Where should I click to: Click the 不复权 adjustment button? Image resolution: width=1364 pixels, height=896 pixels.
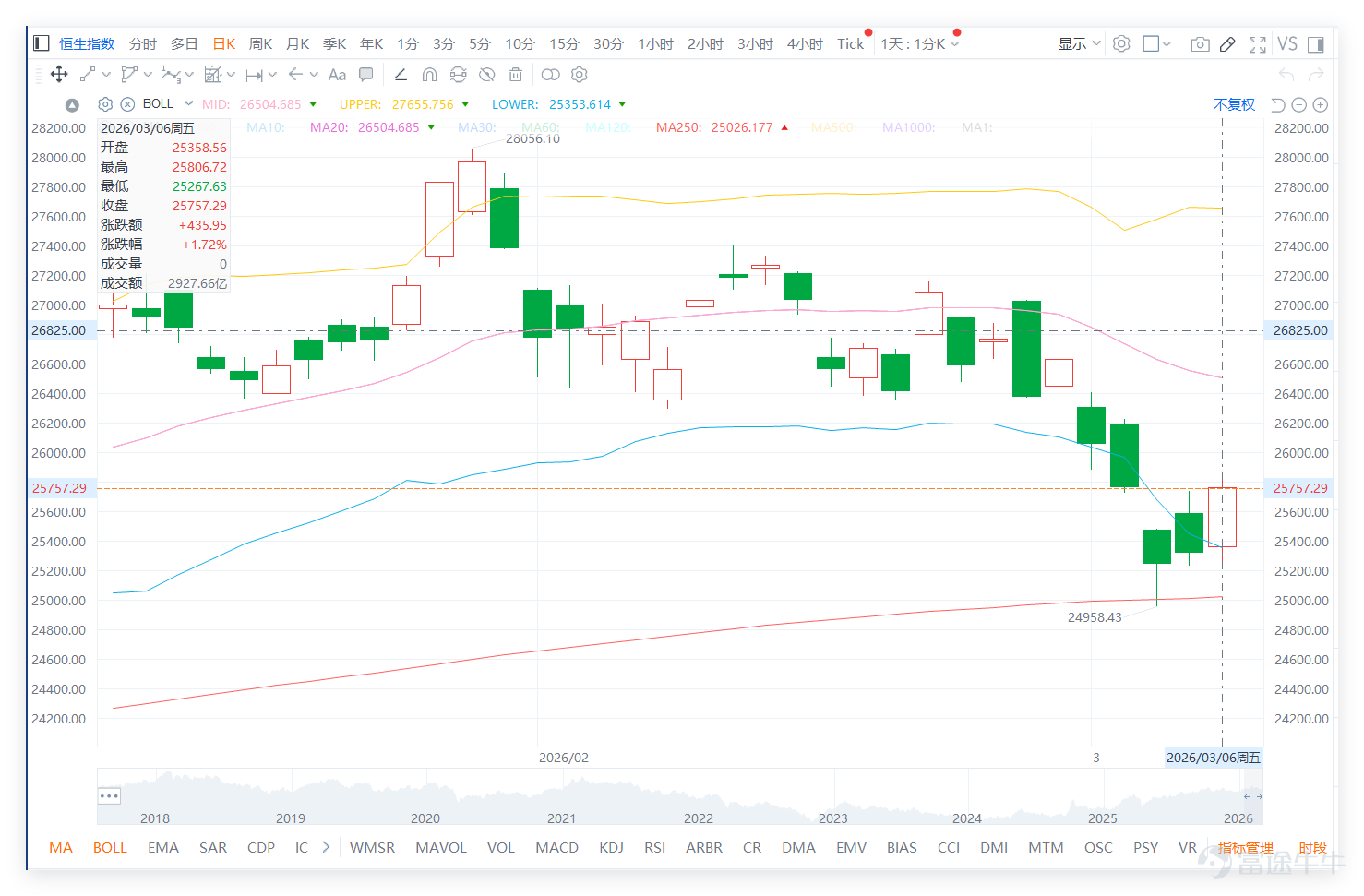(x=1235, y=104)
